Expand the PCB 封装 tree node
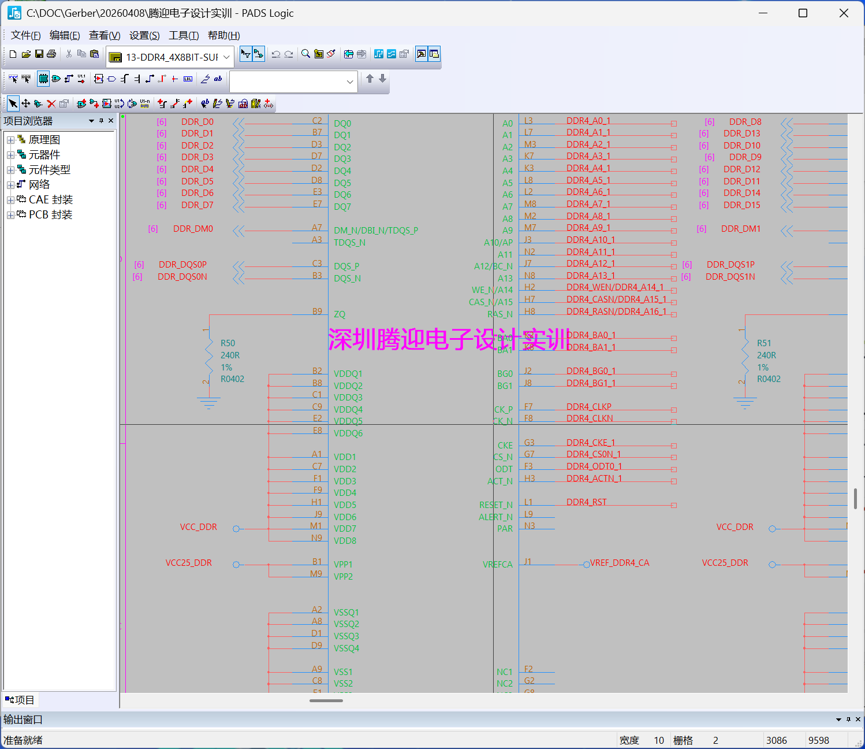 tap(10, 215)
